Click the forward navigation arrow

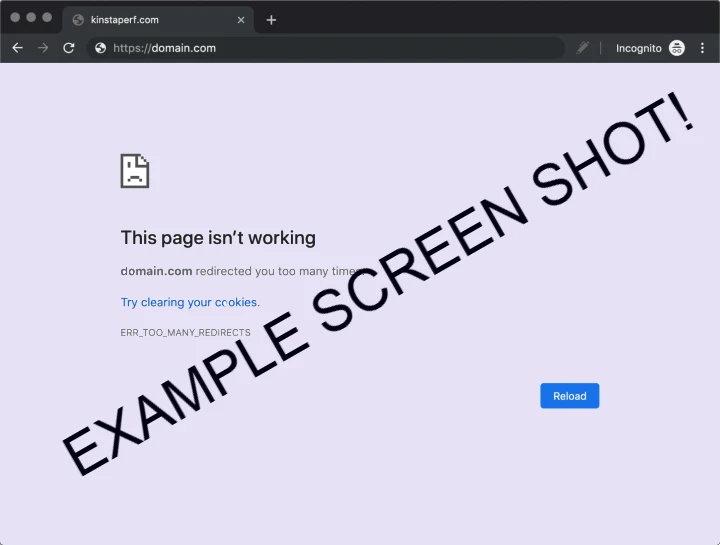click(x=43, y=48)
